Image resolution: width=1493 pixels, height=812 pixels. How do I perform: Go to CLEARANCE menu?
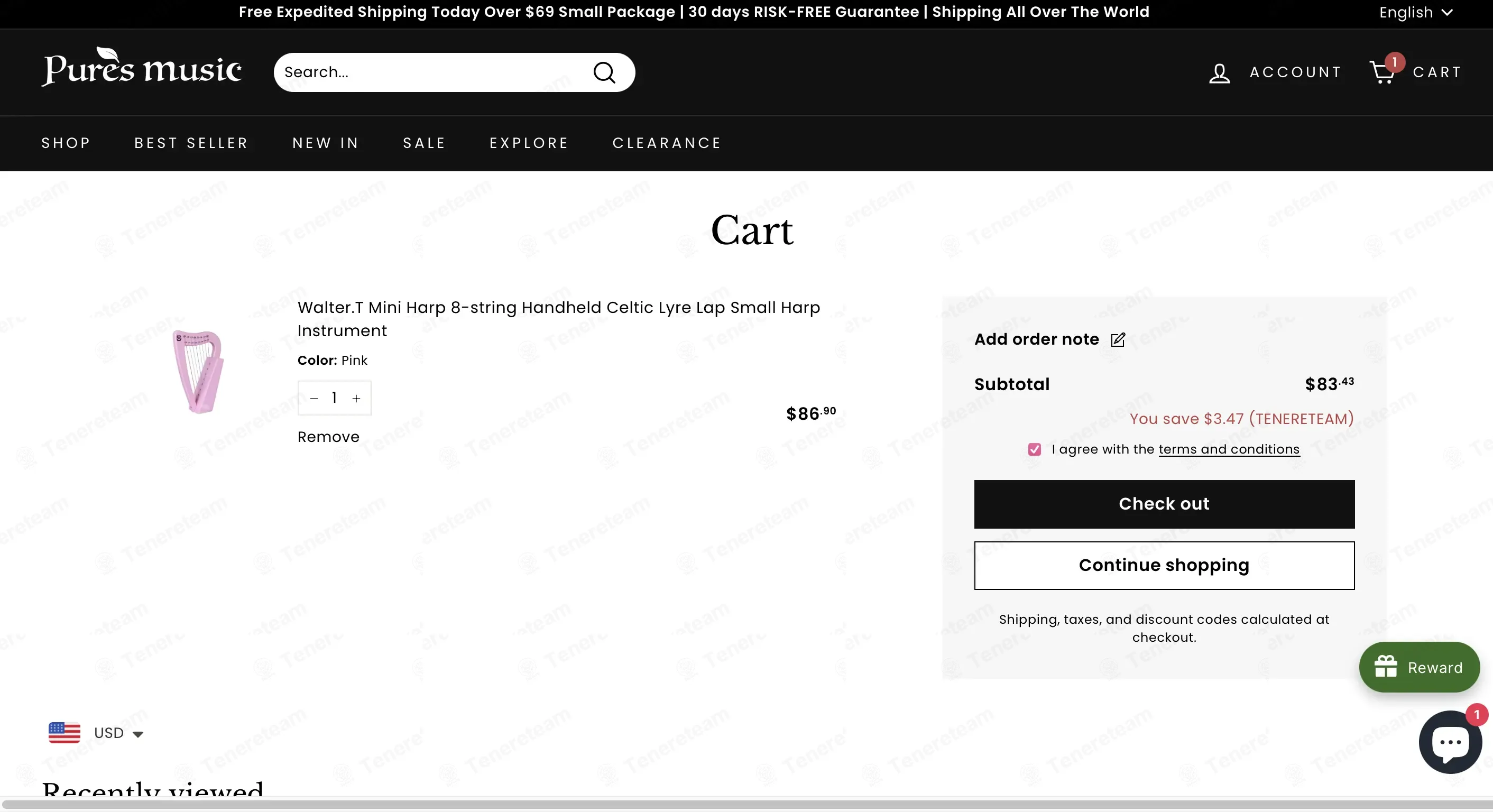[x=667, y=143]
